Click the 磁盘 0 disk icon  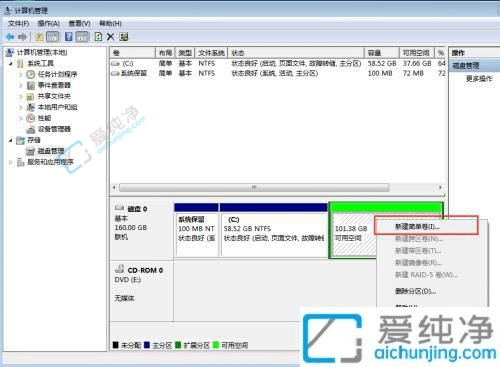point(120,208)
